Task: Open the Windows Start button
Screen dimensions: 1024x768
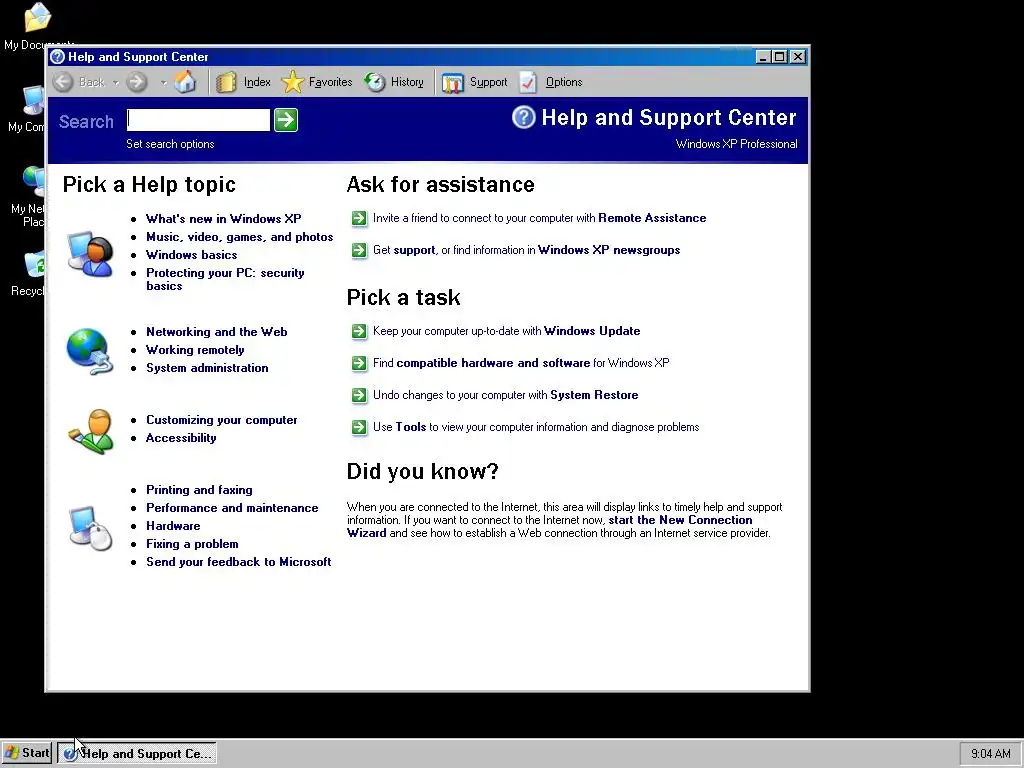Action: pyautogui.click(x=26, y=753)
